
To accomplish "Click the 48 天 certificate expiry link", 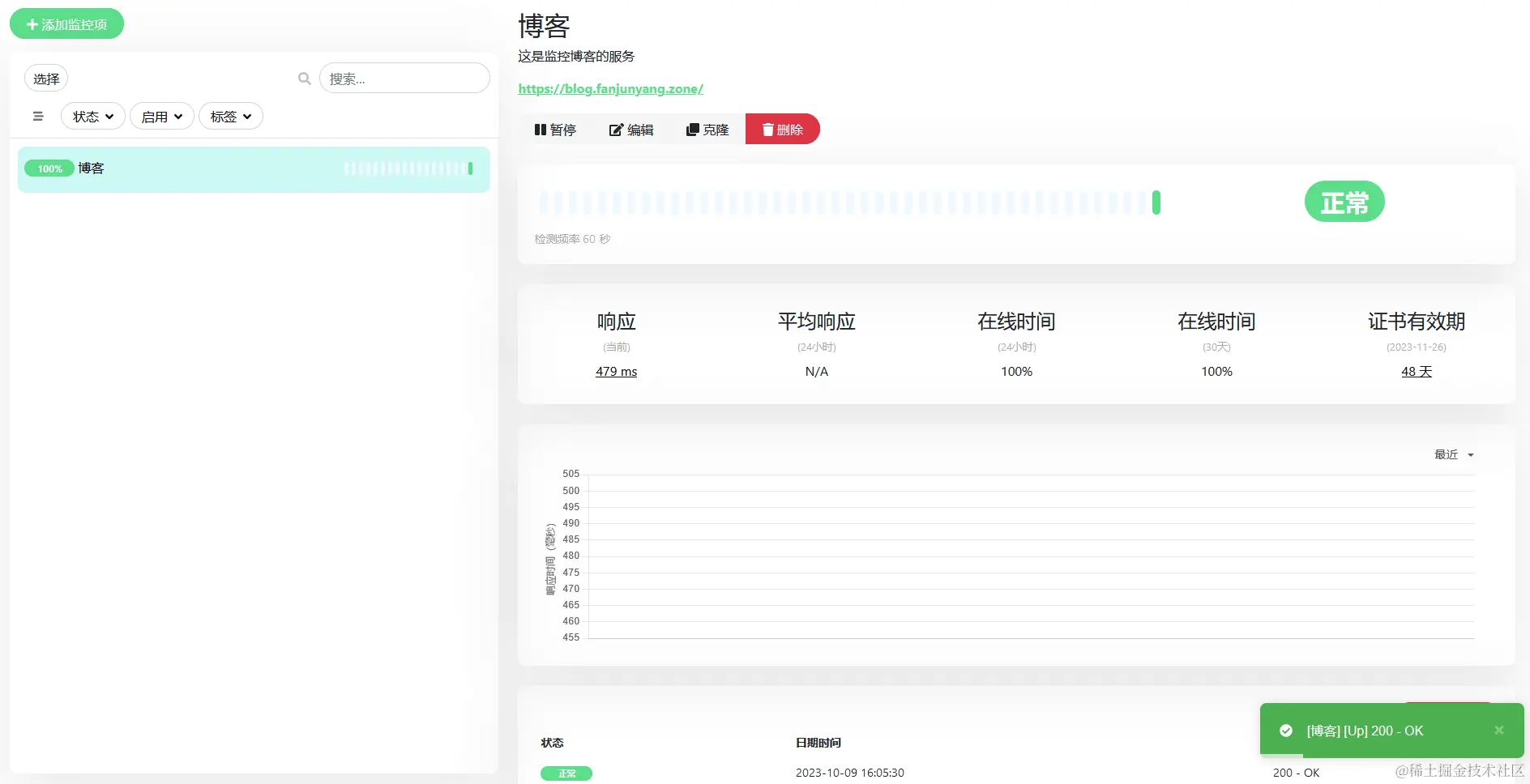I will [x=1417, y=371].
